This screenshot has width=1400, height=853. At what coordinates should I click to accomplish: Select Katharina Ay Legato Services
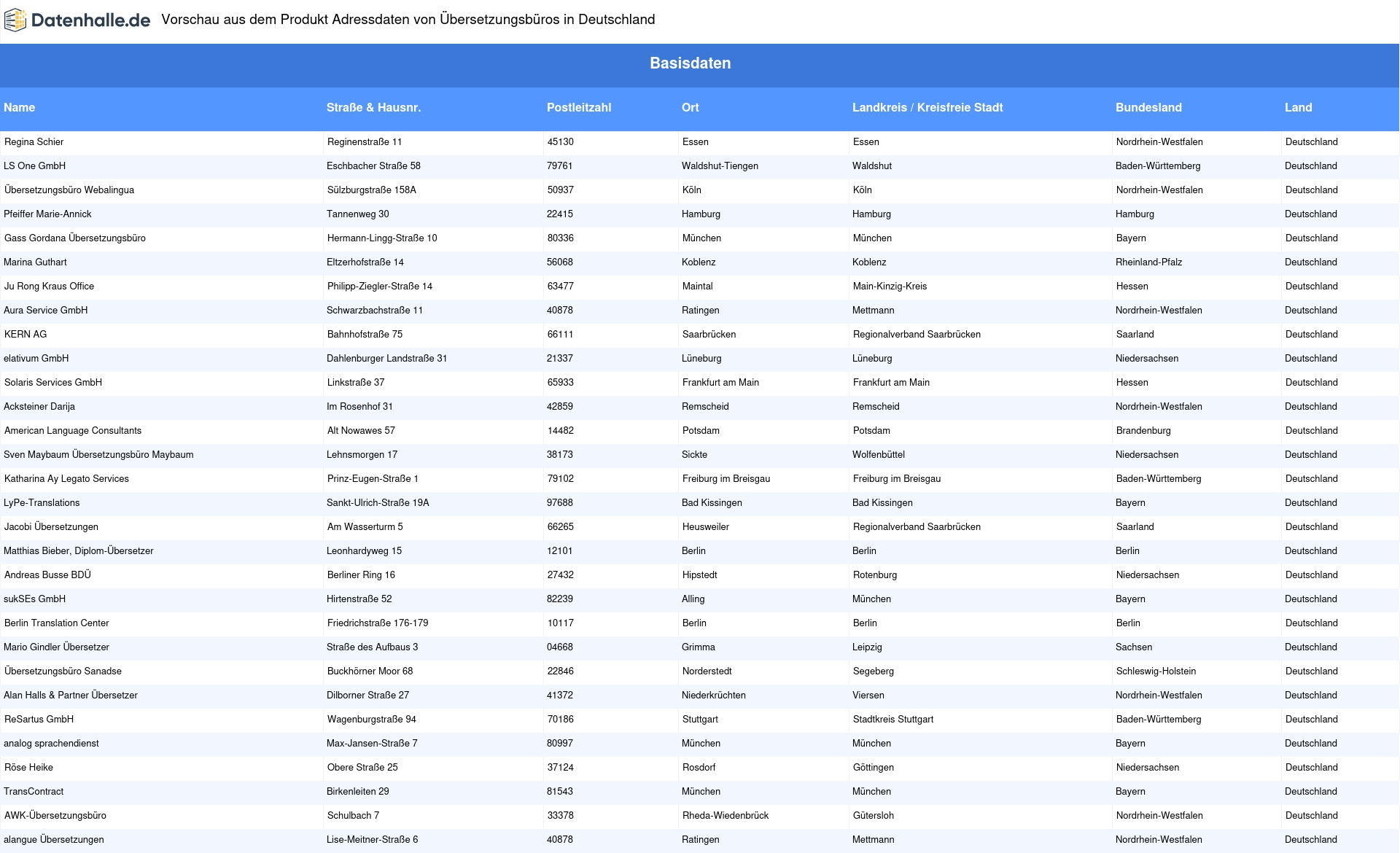pos(66,479)
